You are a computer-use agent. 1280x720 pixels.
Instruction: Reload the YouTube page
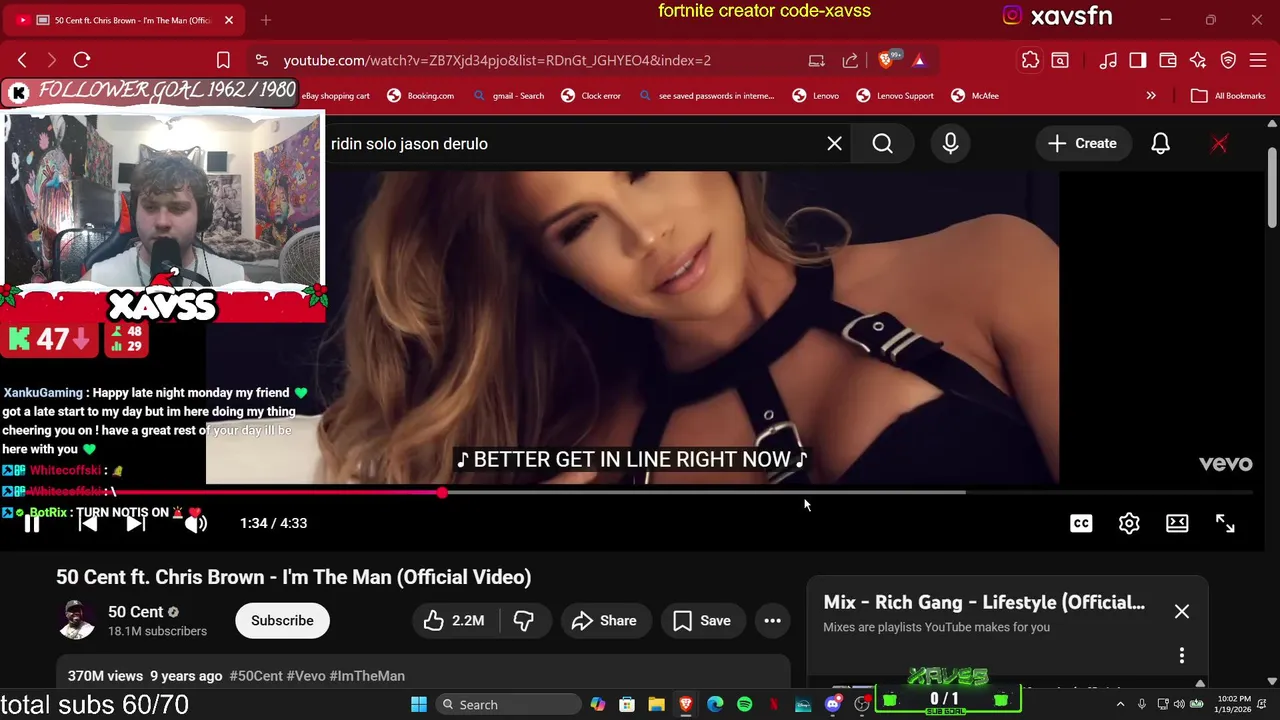tap(82, 60)
